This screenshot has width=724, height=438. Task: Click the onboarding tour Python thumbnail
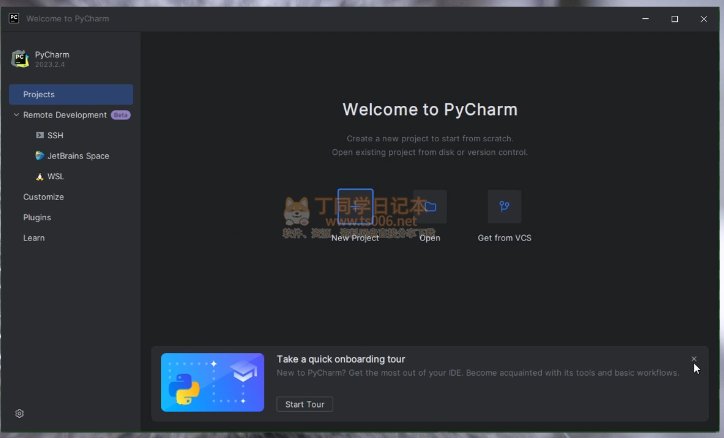212,382
